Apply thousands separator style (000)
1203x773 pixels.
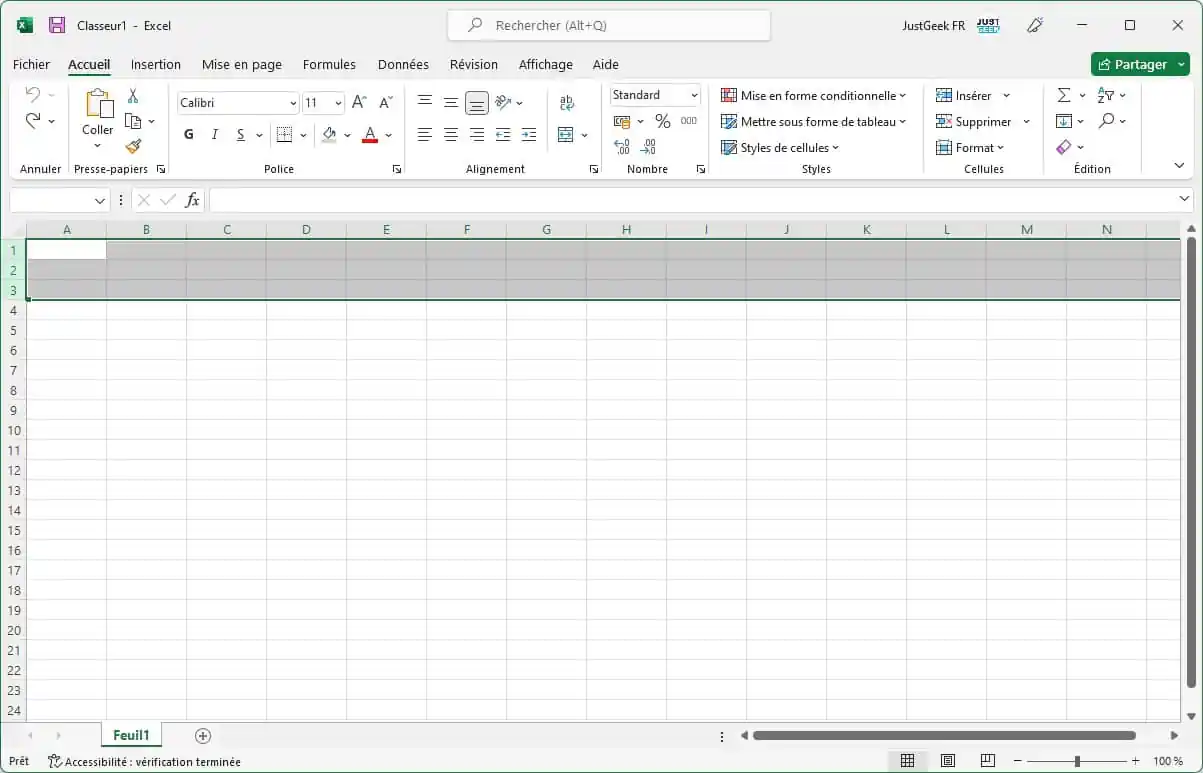(x=689, y=121)
